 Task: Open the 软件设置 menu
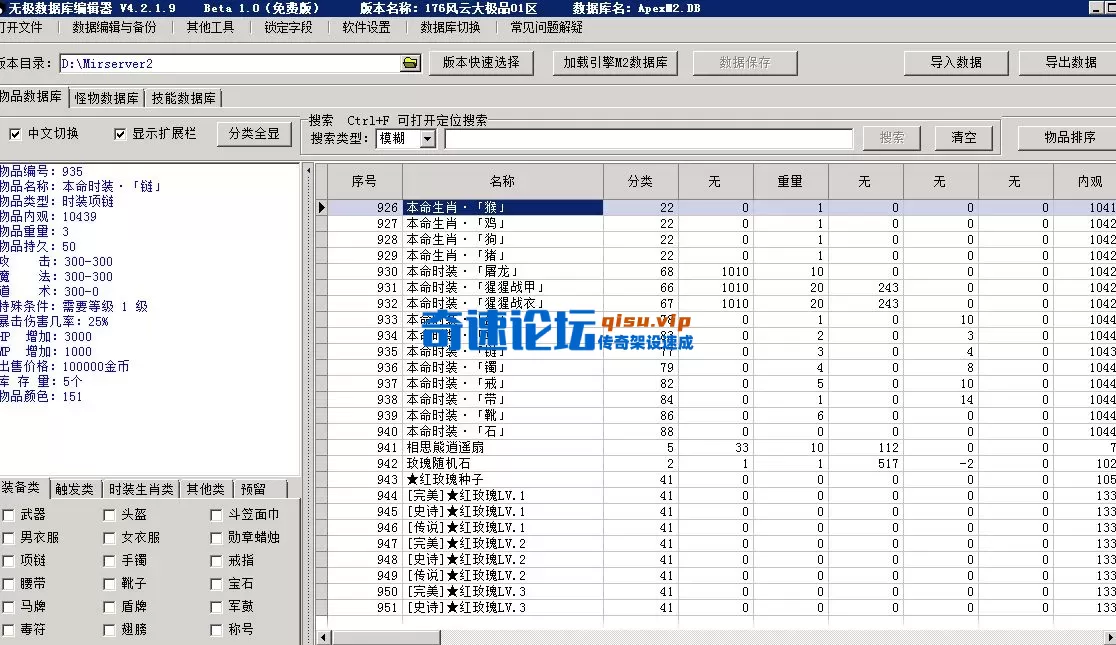pos(364,29)
